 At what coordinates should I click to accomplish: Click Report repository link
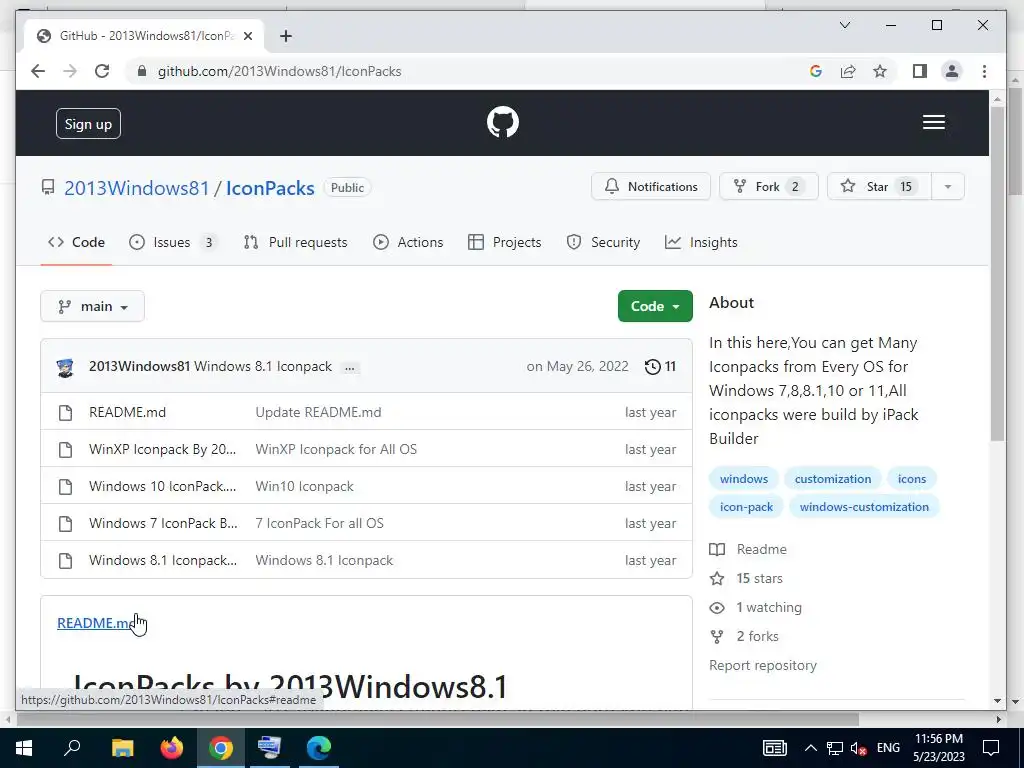pyautogui.click(x=763, y=665)
